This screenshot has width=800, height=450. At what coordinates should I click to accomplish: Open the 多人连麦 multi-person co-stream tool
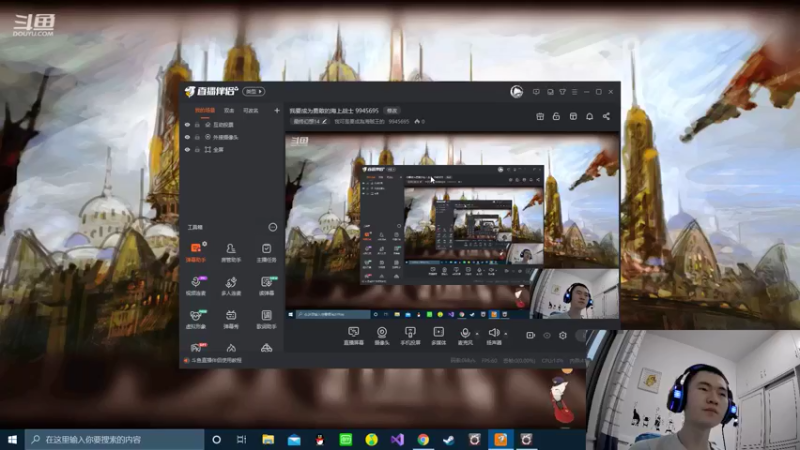click(231, 286)
